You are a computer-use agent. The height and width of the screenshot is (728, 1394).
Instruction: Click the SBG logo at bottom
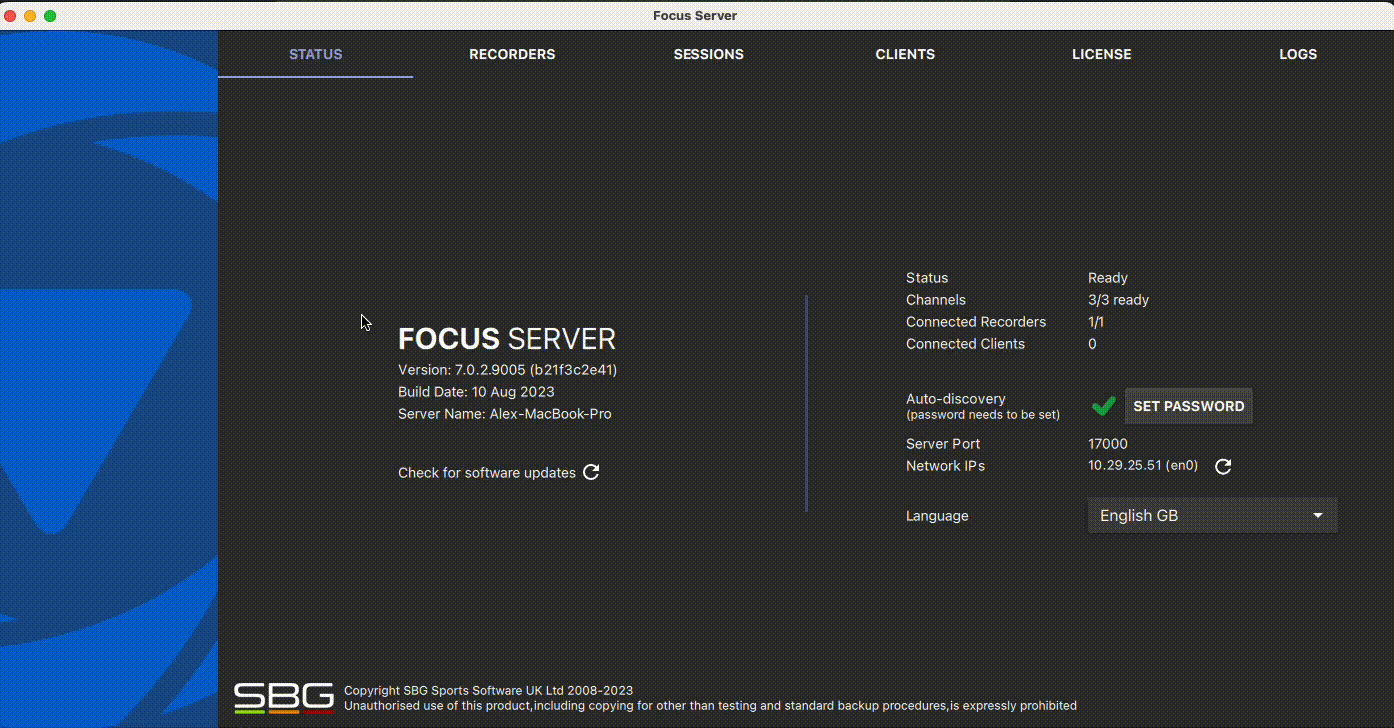284,697
